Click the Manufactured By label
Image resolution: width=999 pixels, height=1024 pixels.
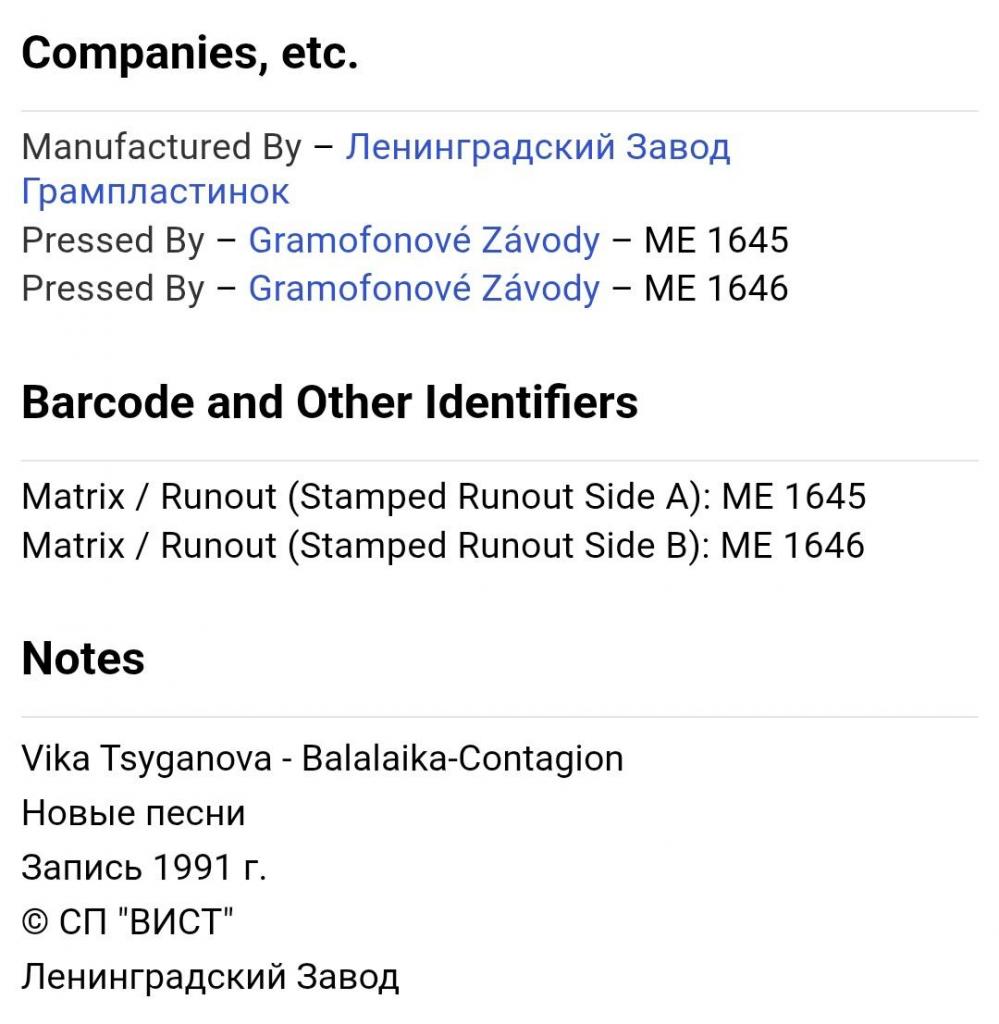[161, 148]
